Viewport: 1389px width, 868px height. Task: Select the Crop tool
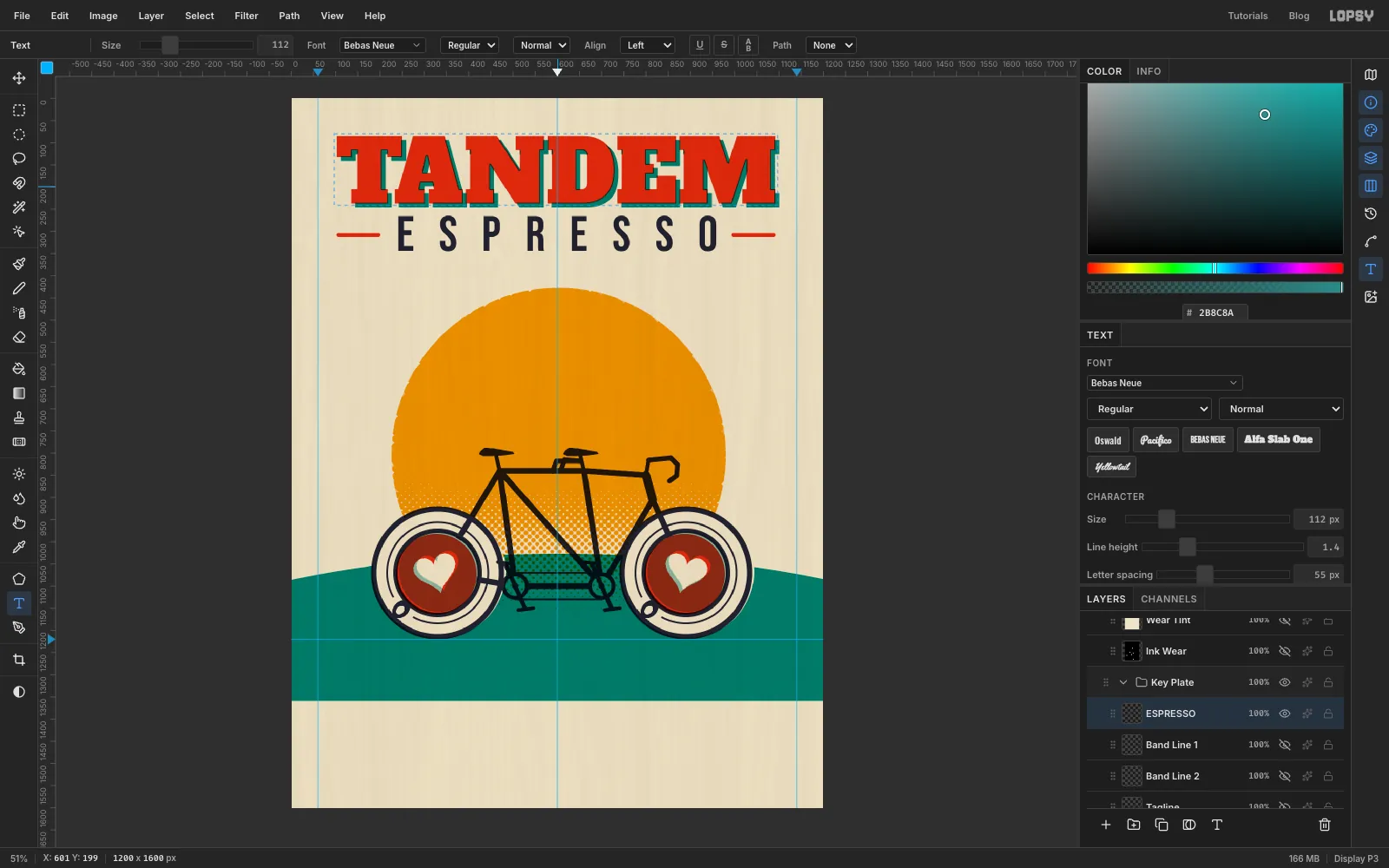[19, 660]
